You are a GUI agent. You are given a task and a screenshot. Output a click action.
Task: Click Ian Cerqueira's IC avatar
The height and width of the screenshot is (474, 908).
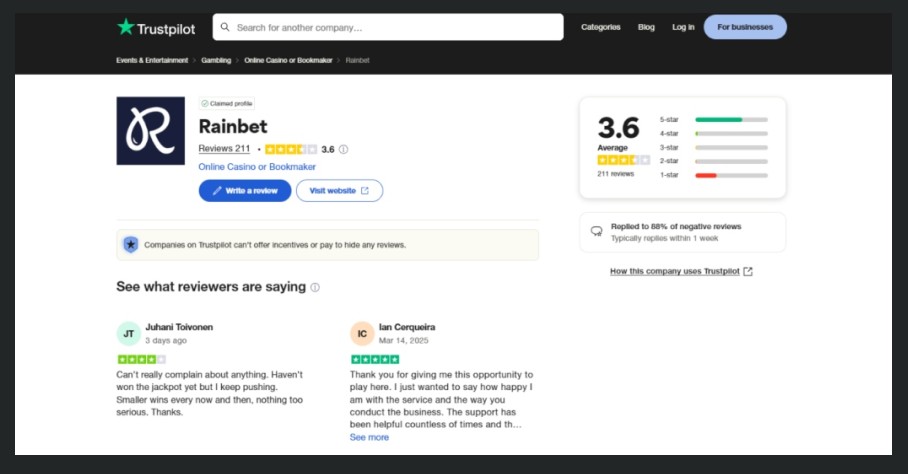362,333
